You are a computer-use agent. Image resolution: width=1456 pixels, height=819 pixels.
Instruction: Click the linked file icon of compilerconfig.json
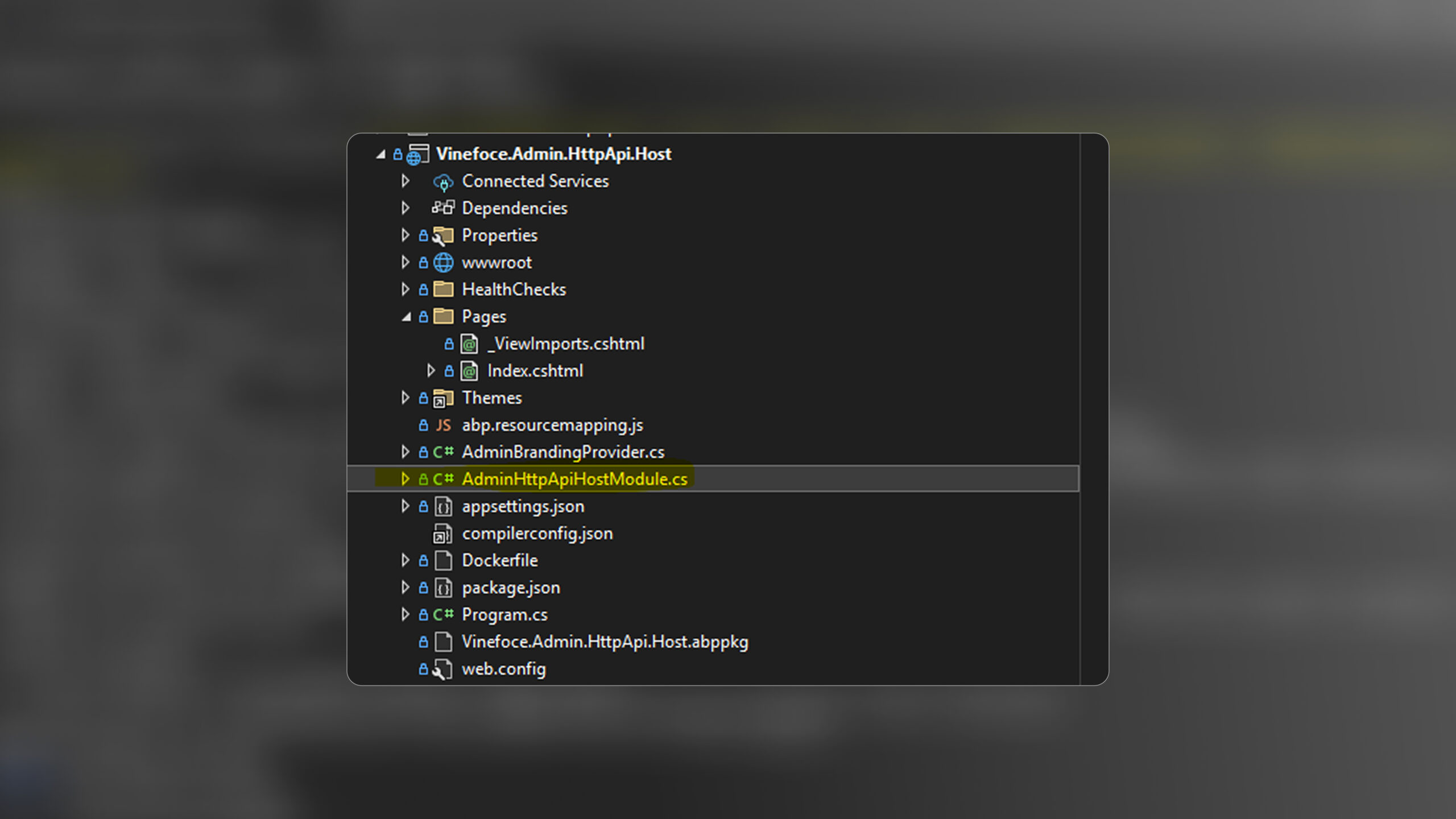click(442, 534)
